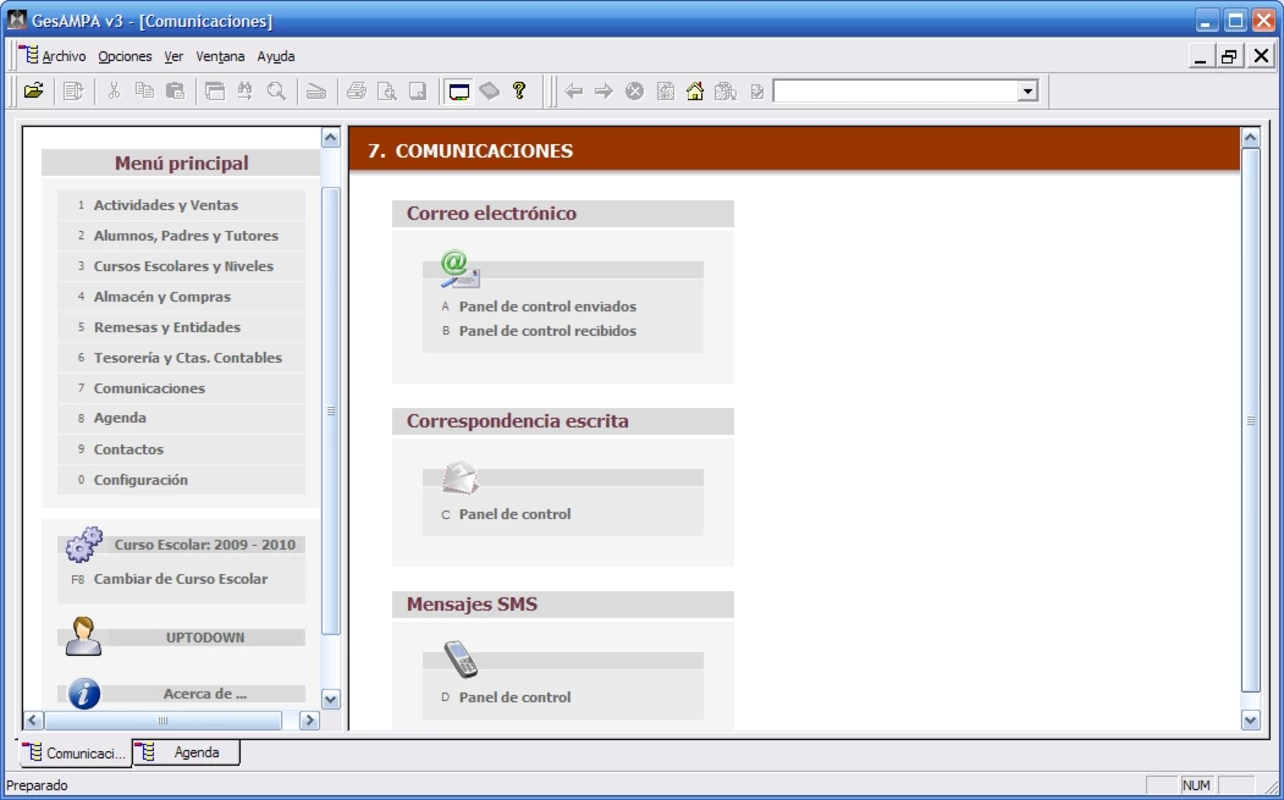Click the eraser toolbar icon

tap(316, 91)
